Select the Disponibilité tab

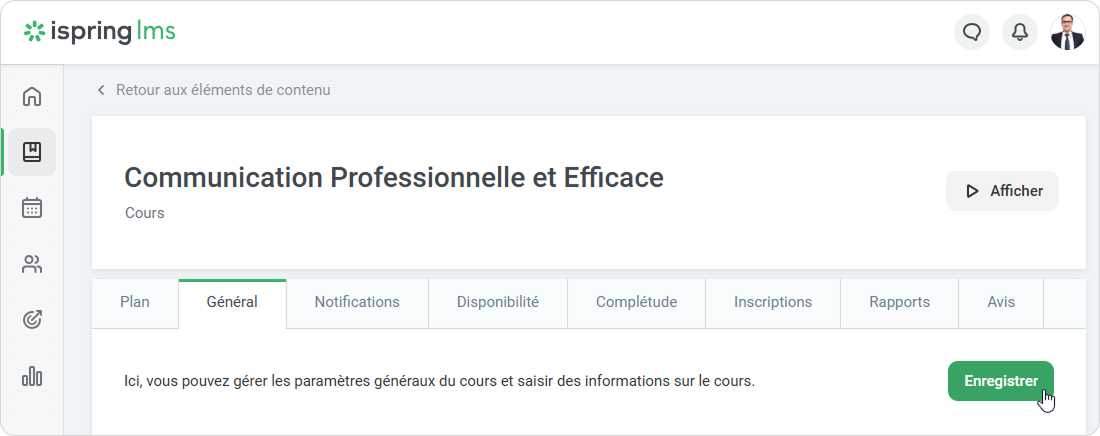498,302
